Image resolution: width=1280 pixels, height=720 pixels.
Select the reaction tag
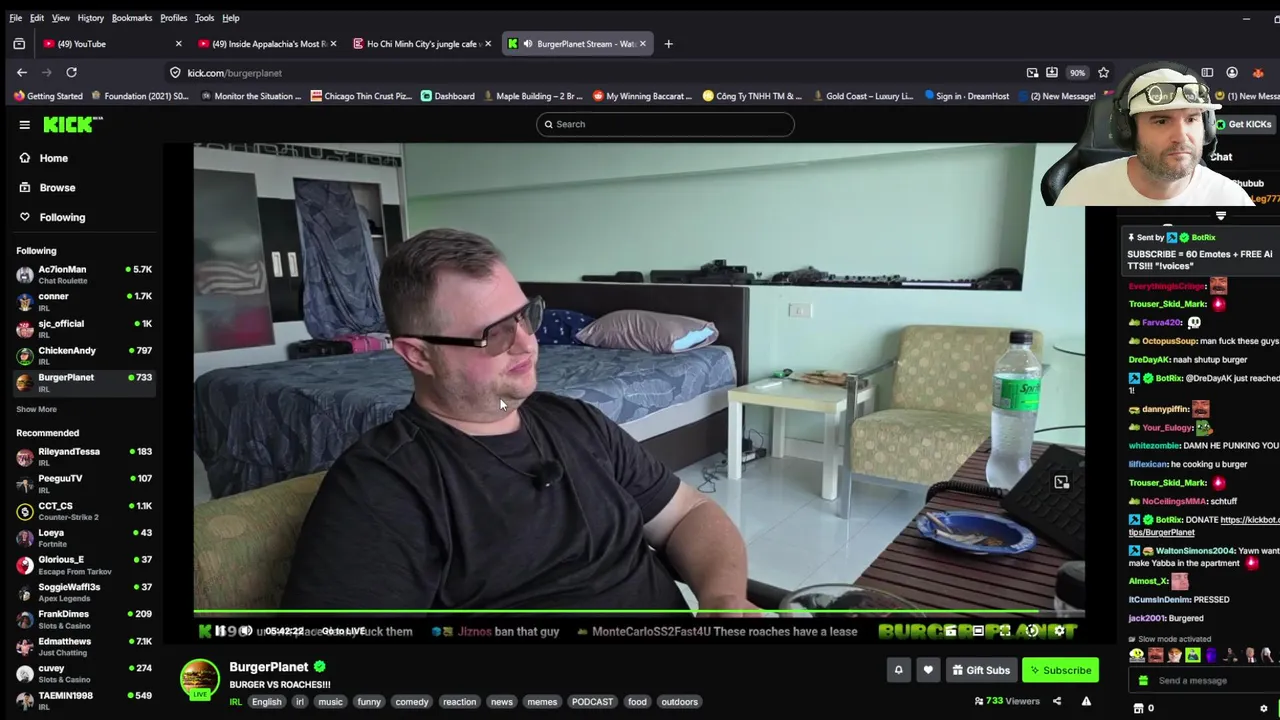coord(460,702)
